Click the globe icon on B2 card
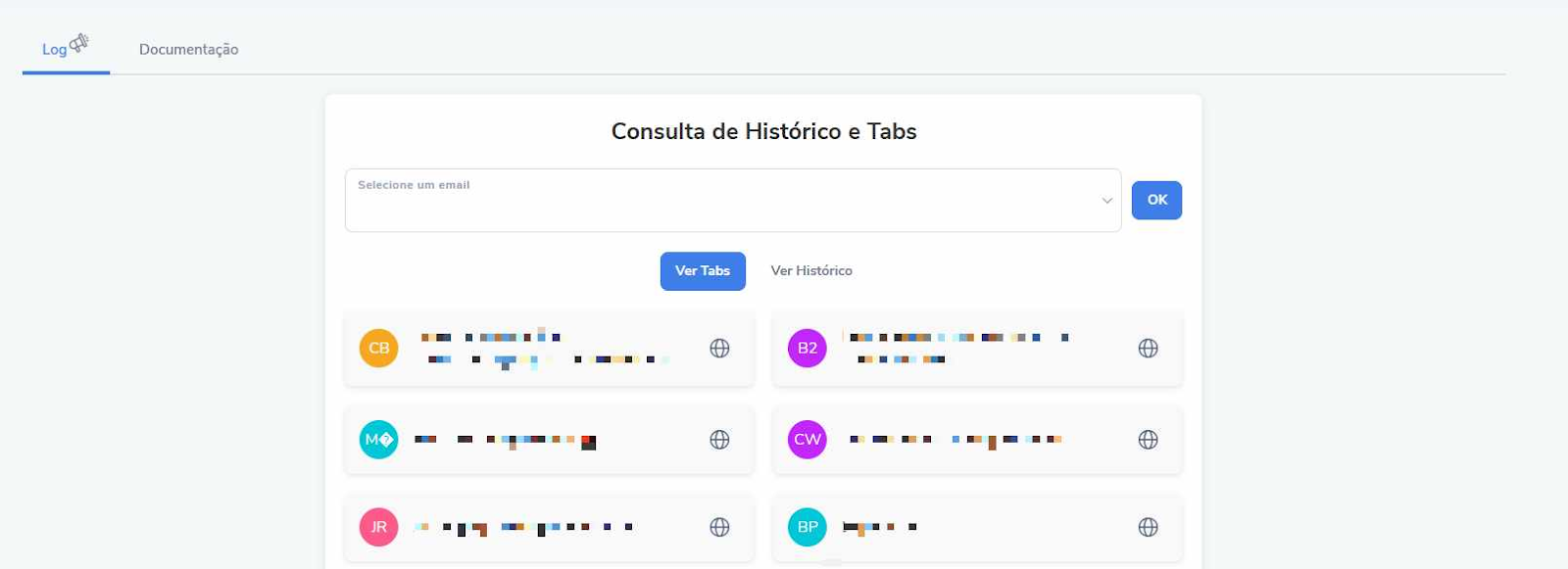The height and width of the screenshot is (569, 1568). tap(1148, 349)
